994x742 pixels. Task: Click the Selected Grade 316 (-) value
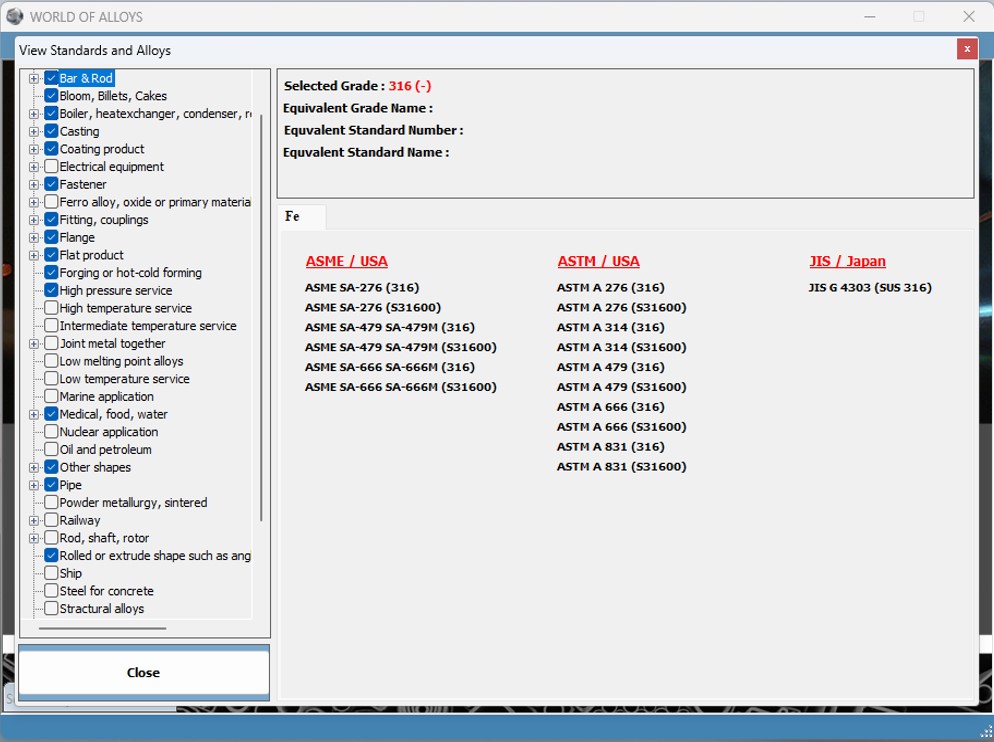[x=410, y=86]
